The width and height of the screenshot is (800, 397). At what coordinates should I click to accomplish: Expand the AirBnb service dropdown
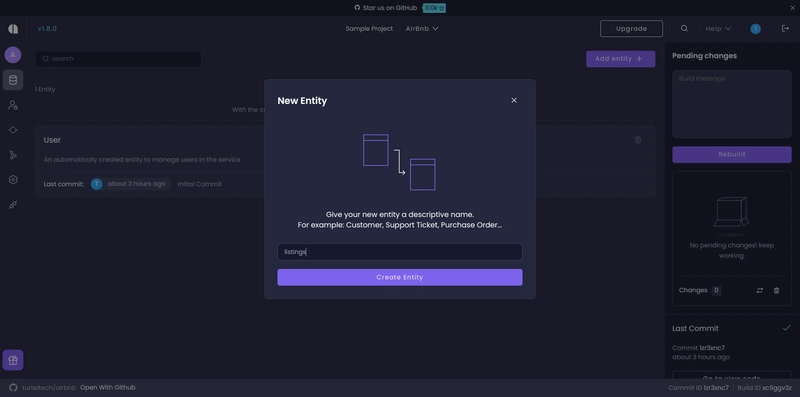(422, 29)
